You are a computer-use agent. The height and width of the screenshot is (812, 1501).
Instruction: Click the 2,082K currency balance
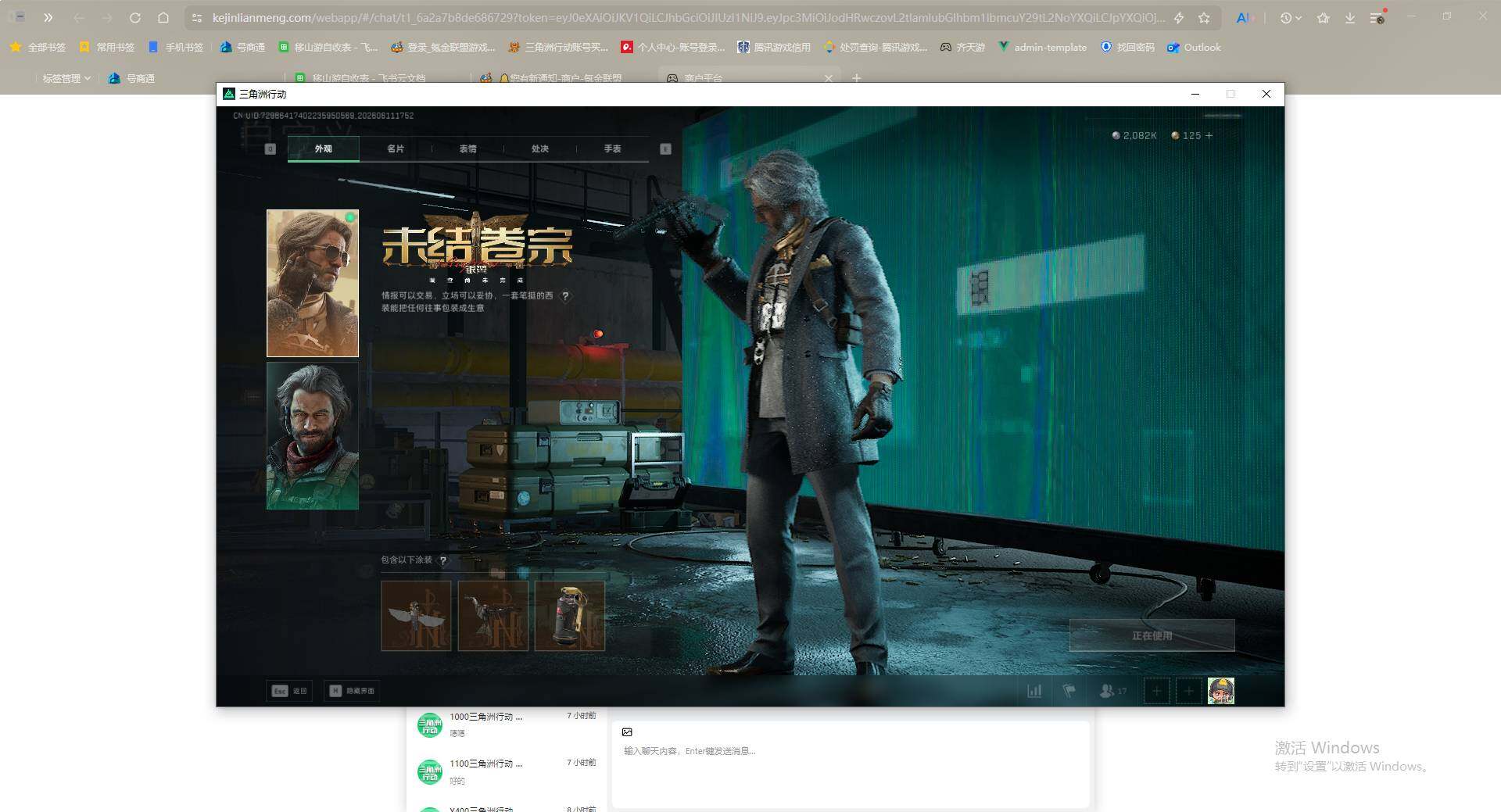pos(1134,135)
